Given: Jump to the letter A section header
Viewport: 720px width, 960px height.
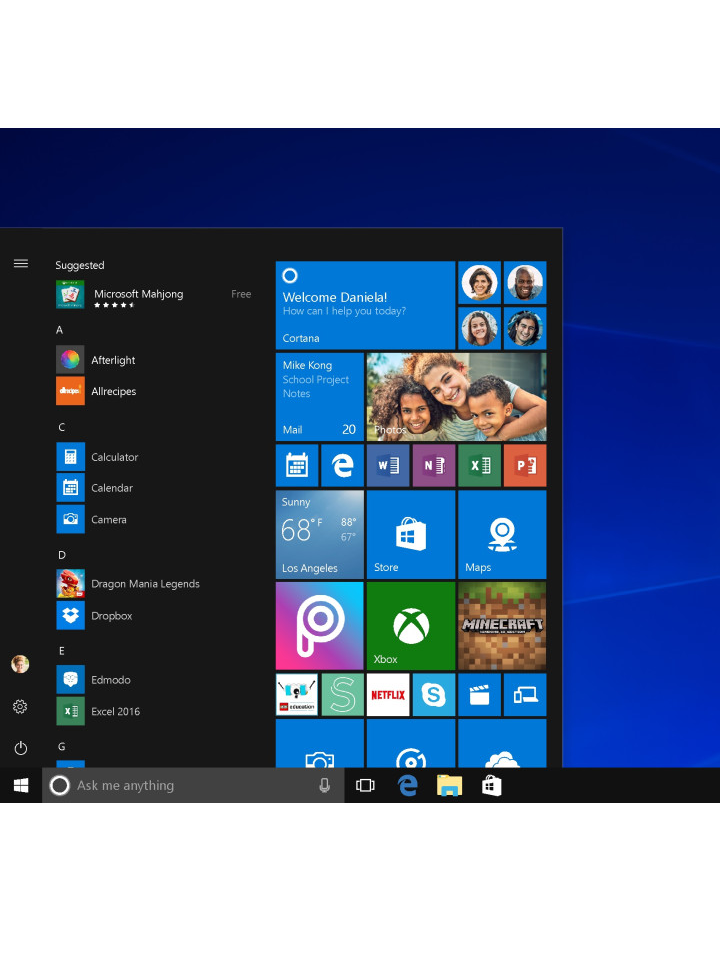Looking at the screenshot, I should [x=59, y=329].
